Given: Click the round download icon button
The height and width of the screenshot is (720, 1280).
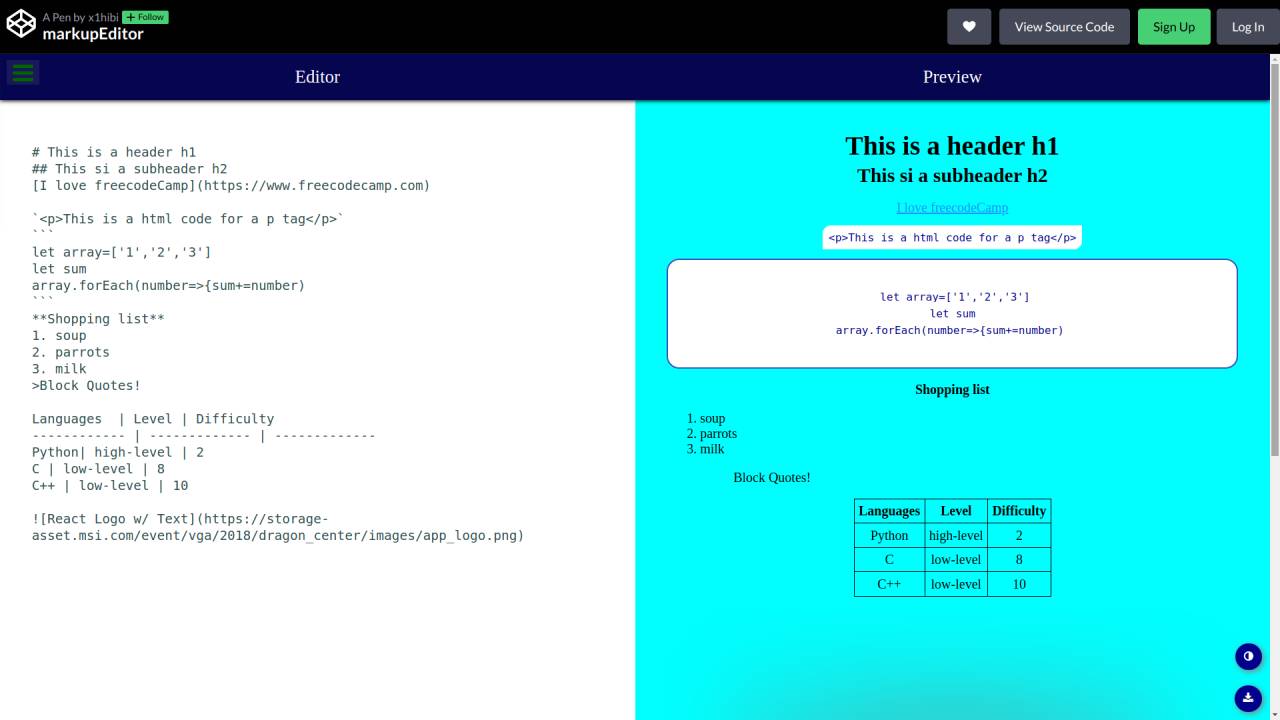Looking at the screenshot, I should pyautogui.click(x=1248, y=698).
